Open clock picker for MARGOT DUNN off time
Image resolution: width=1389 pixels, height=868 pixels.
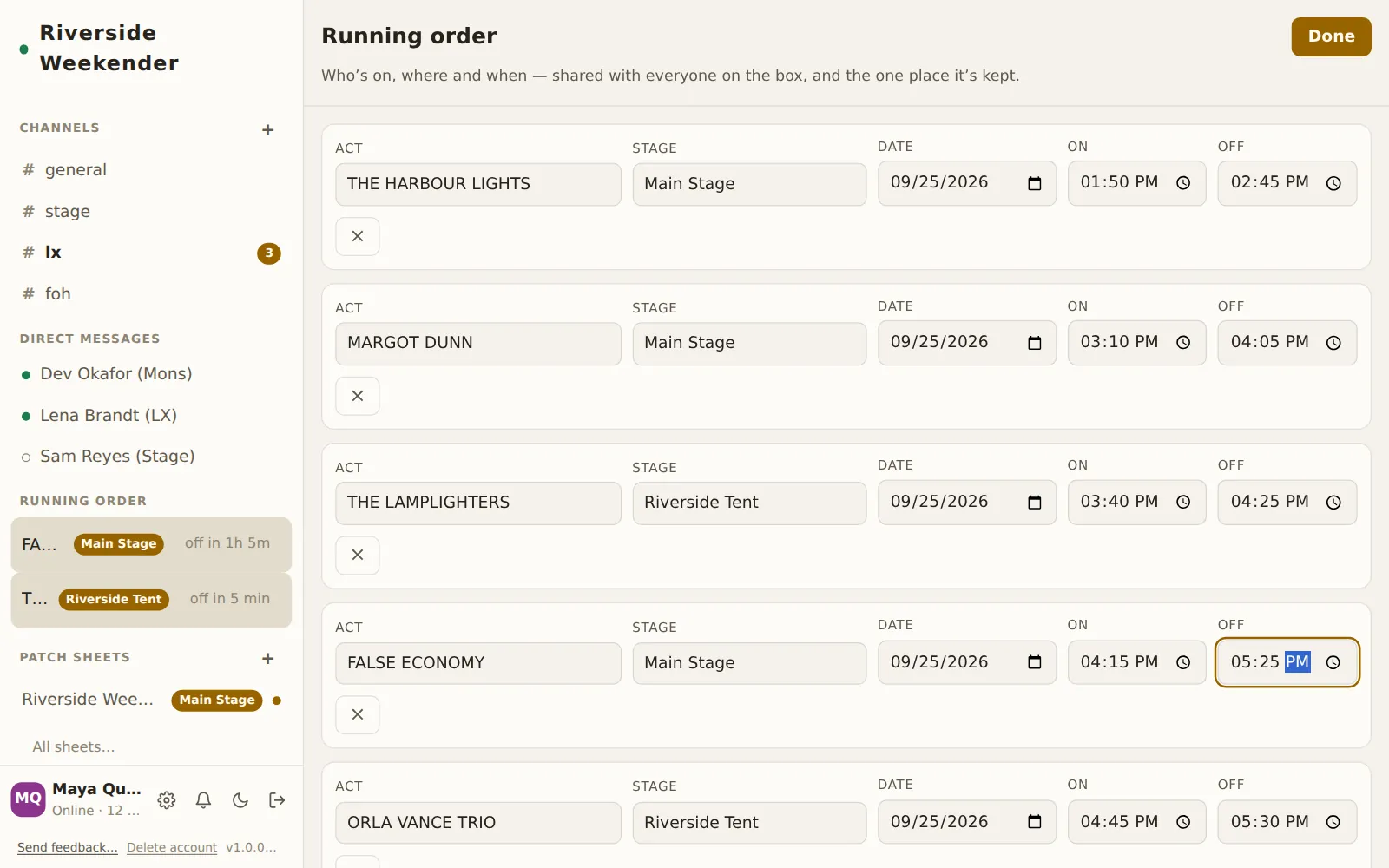(x=1333, y=343)
